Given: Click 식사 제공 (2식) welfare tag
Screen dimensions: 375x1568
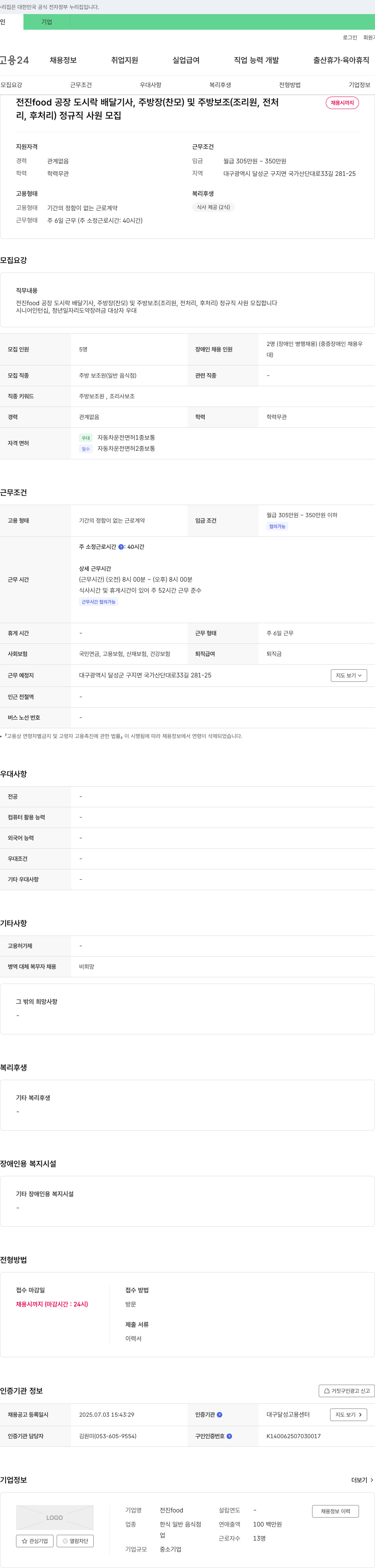Looking at the screenshot, I should tap(213, 207).
